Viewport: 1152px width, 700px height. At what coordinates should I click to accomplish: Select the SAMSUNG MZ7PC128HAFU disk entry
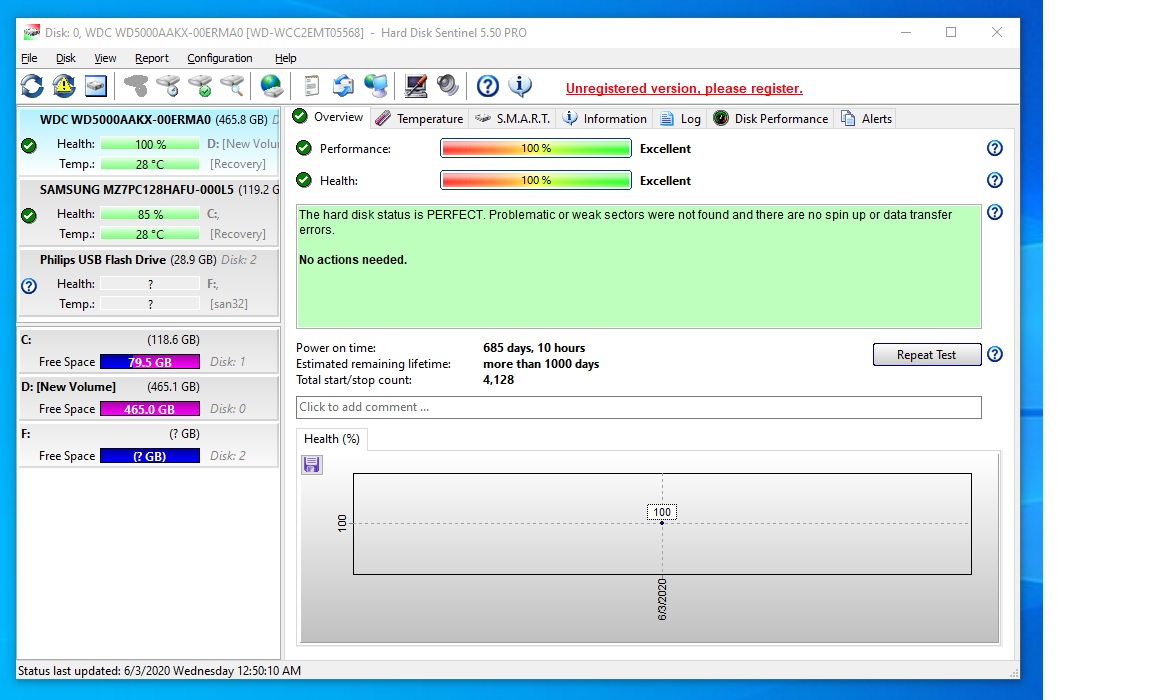coord(148,189)
